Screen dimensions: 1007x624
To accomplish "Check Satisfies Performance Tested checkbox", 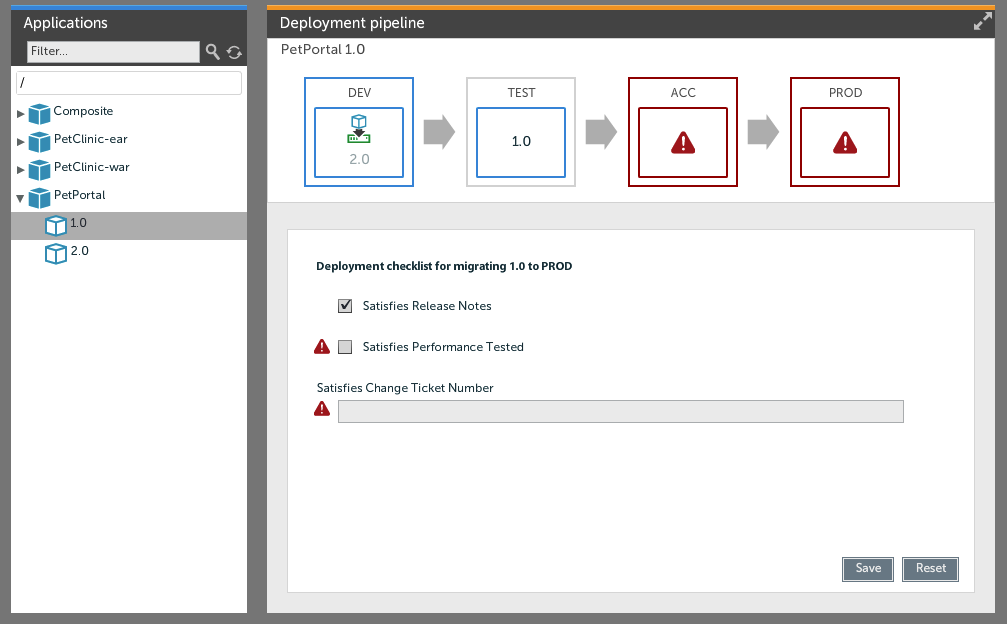I will (x=346, y=347).
